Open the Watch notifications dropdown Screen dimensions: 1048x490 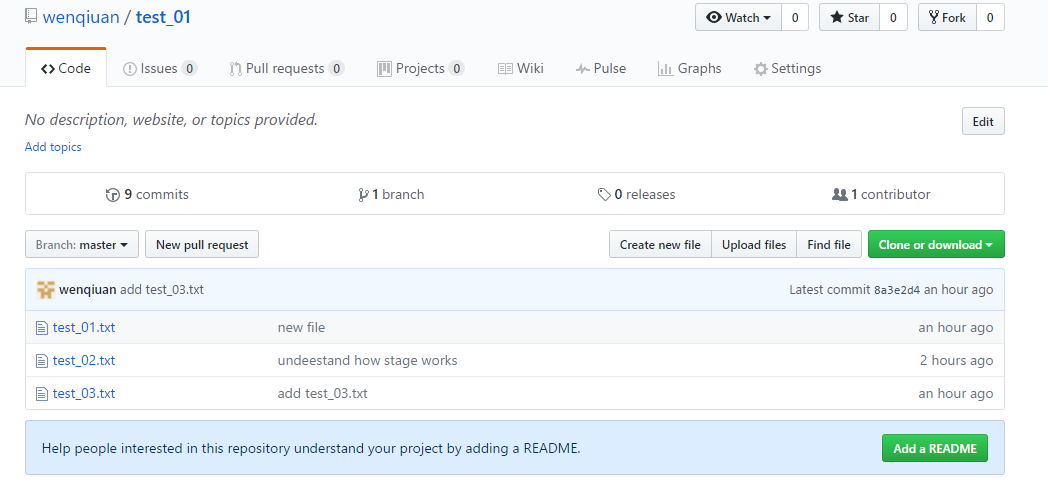pos(738,17)
